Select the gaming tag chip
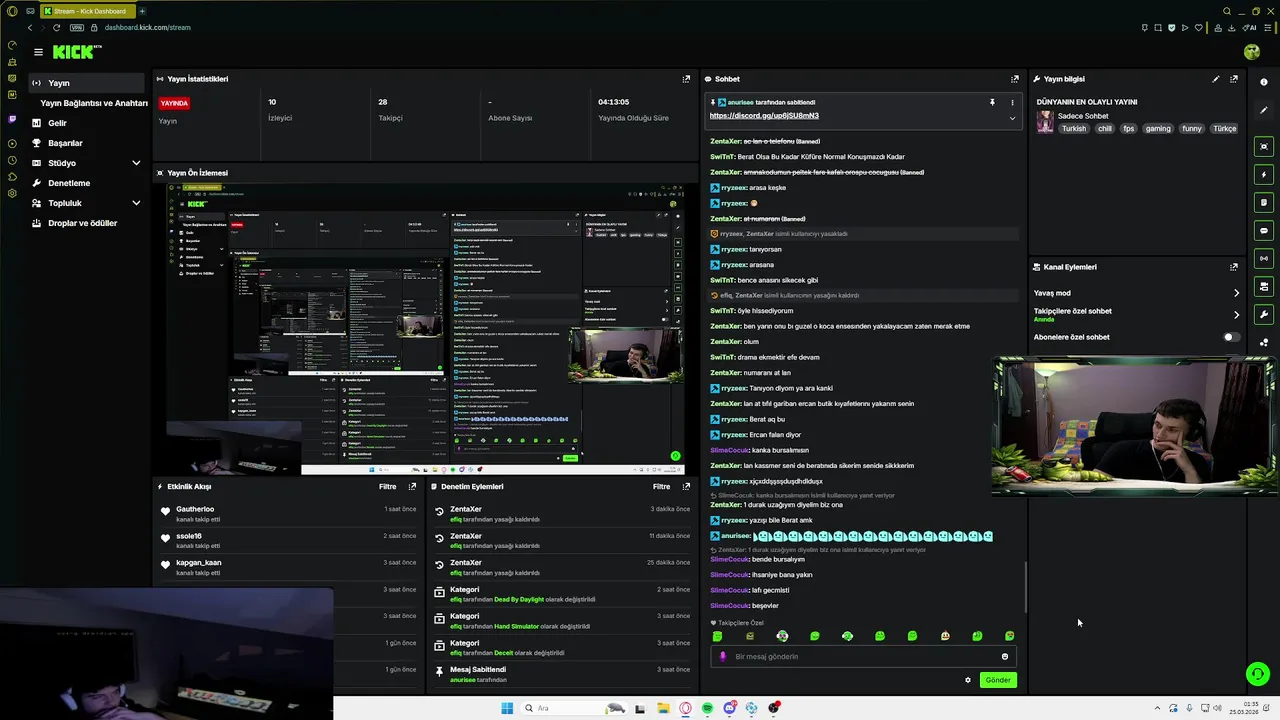Viewport: 1280px width, 720px height. pos(1158,129)
